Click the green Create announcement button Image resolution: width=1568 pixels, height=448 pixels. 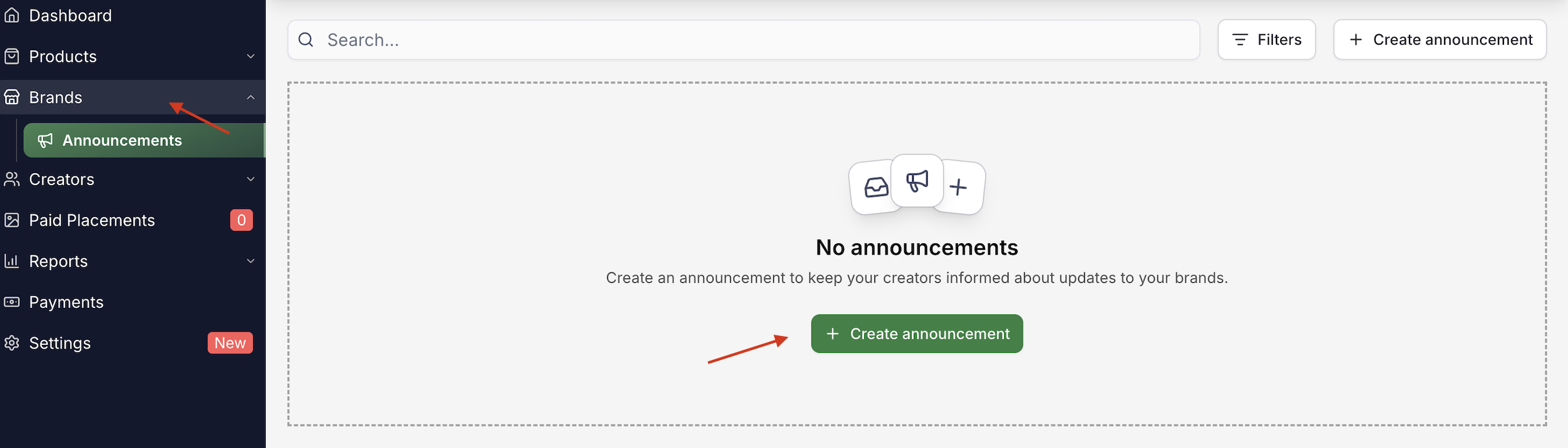point(917,334)
